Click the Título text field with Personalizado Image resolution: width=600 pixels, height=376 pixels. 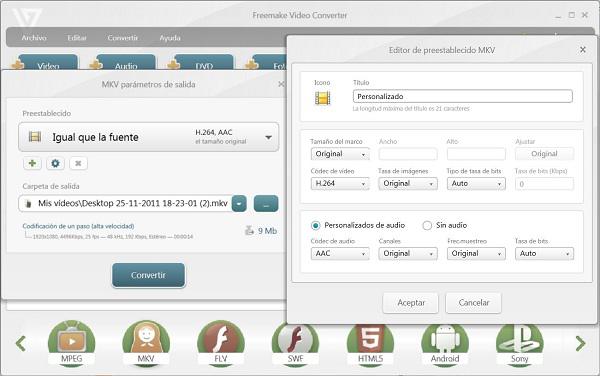(x=463, y=96)
